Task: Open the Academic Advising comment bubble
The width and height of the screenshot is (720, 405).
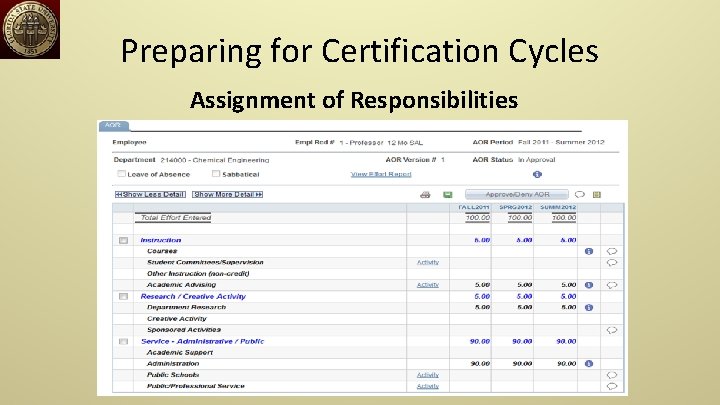Action: click(612, 285)
